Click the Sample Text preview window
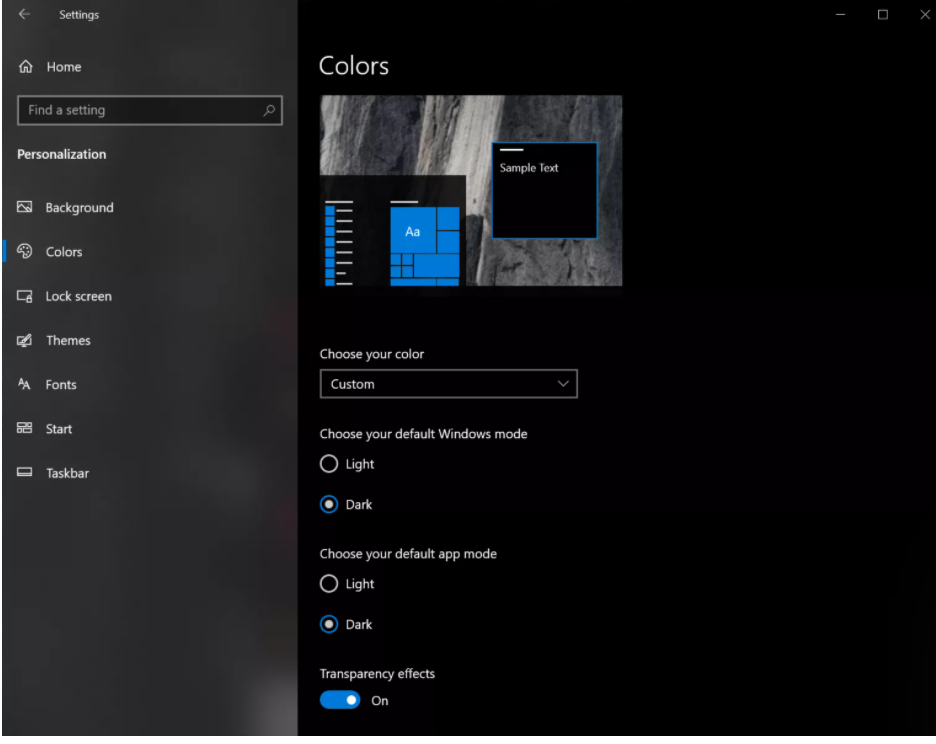Screen dimensions: 936x744 click(544, 190)
